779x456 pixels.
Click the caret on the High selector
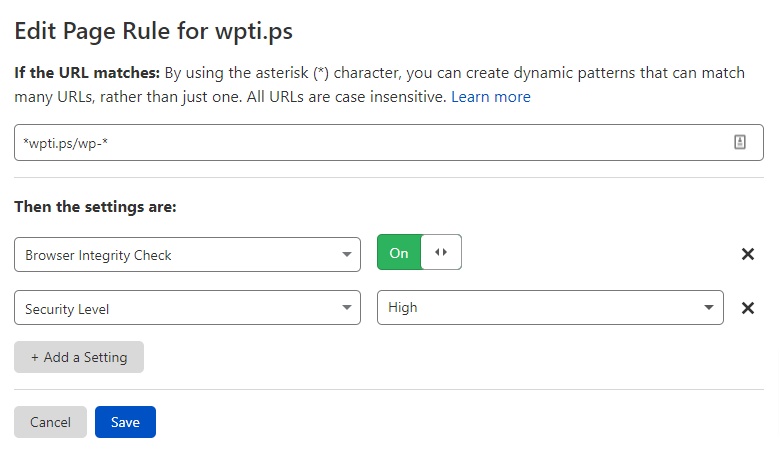(709, 307)
